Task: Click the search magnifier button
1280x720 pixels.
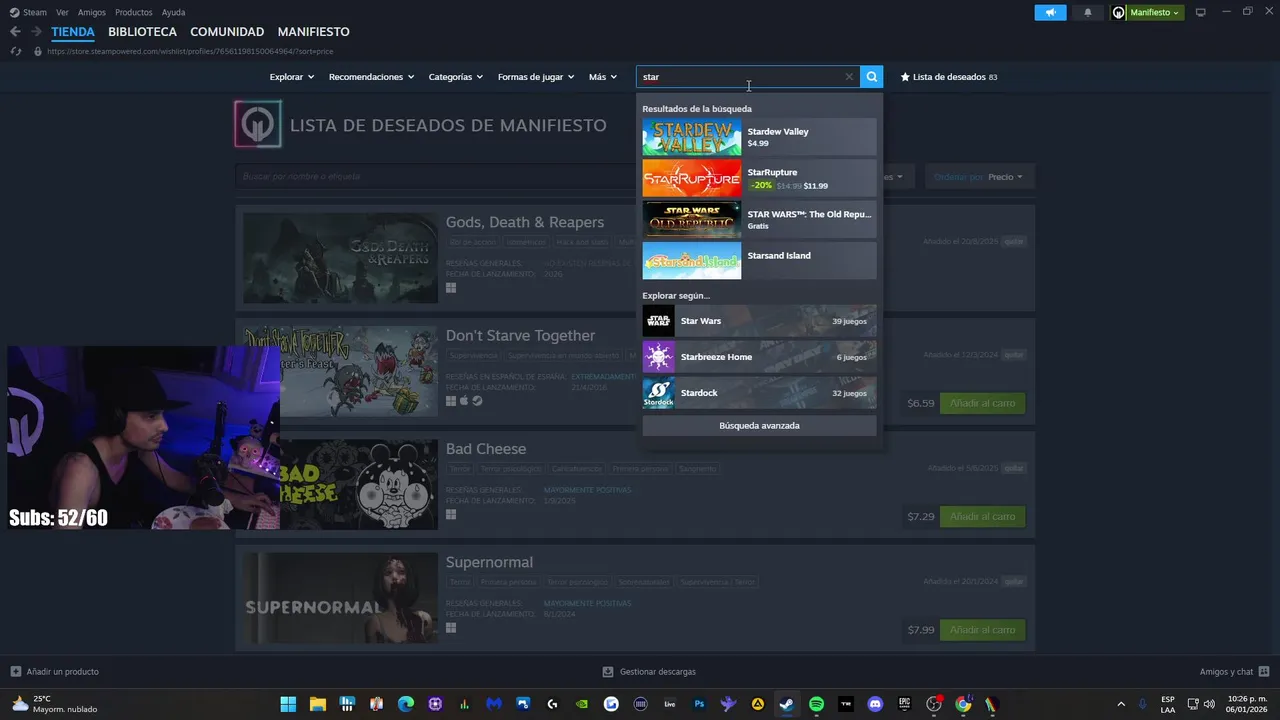Action: click(872, 77)
